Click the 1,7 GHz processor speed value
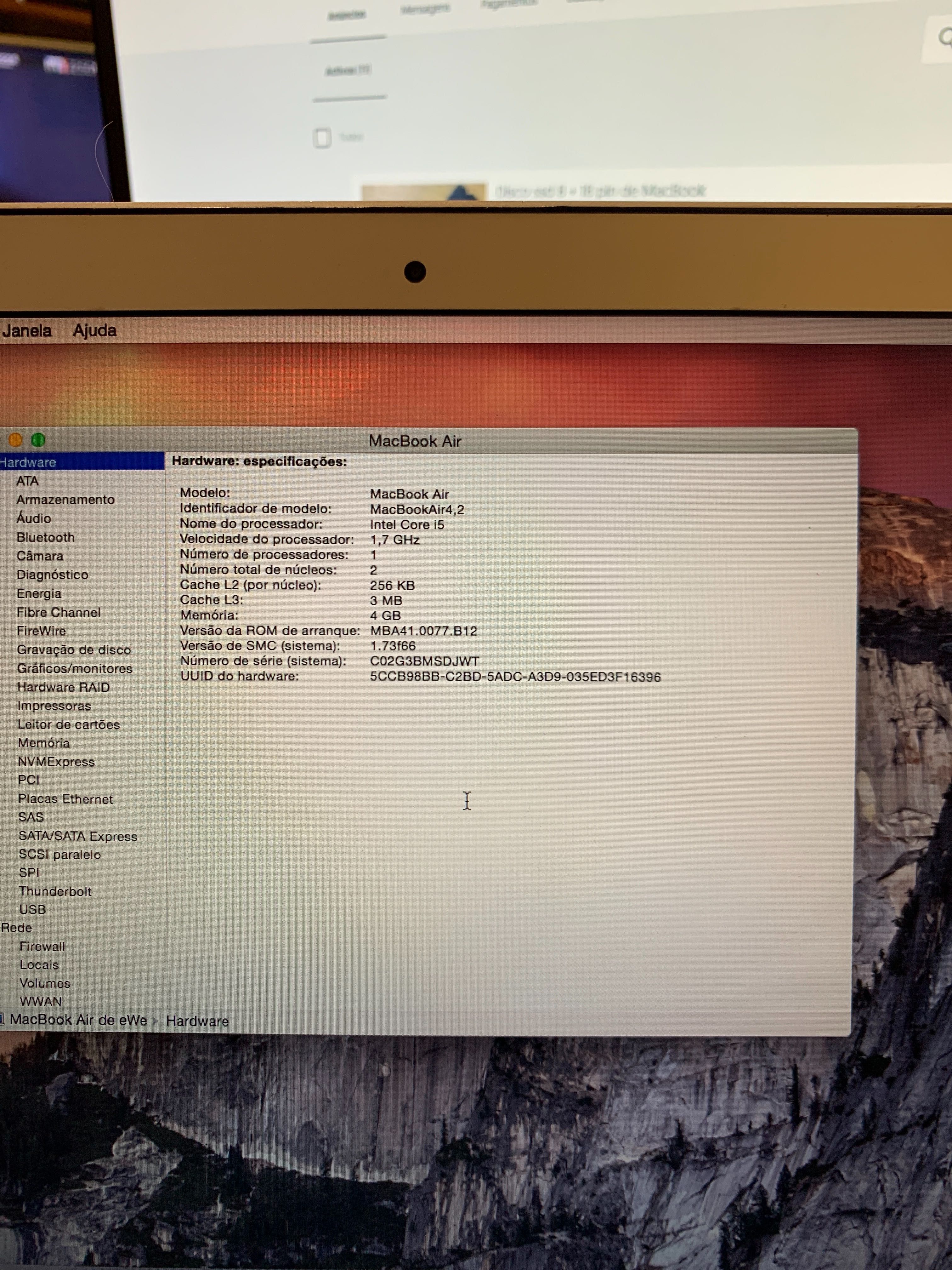Viewport: 952px width, 1270px height. pyautogui.click(x=395, y=540)
